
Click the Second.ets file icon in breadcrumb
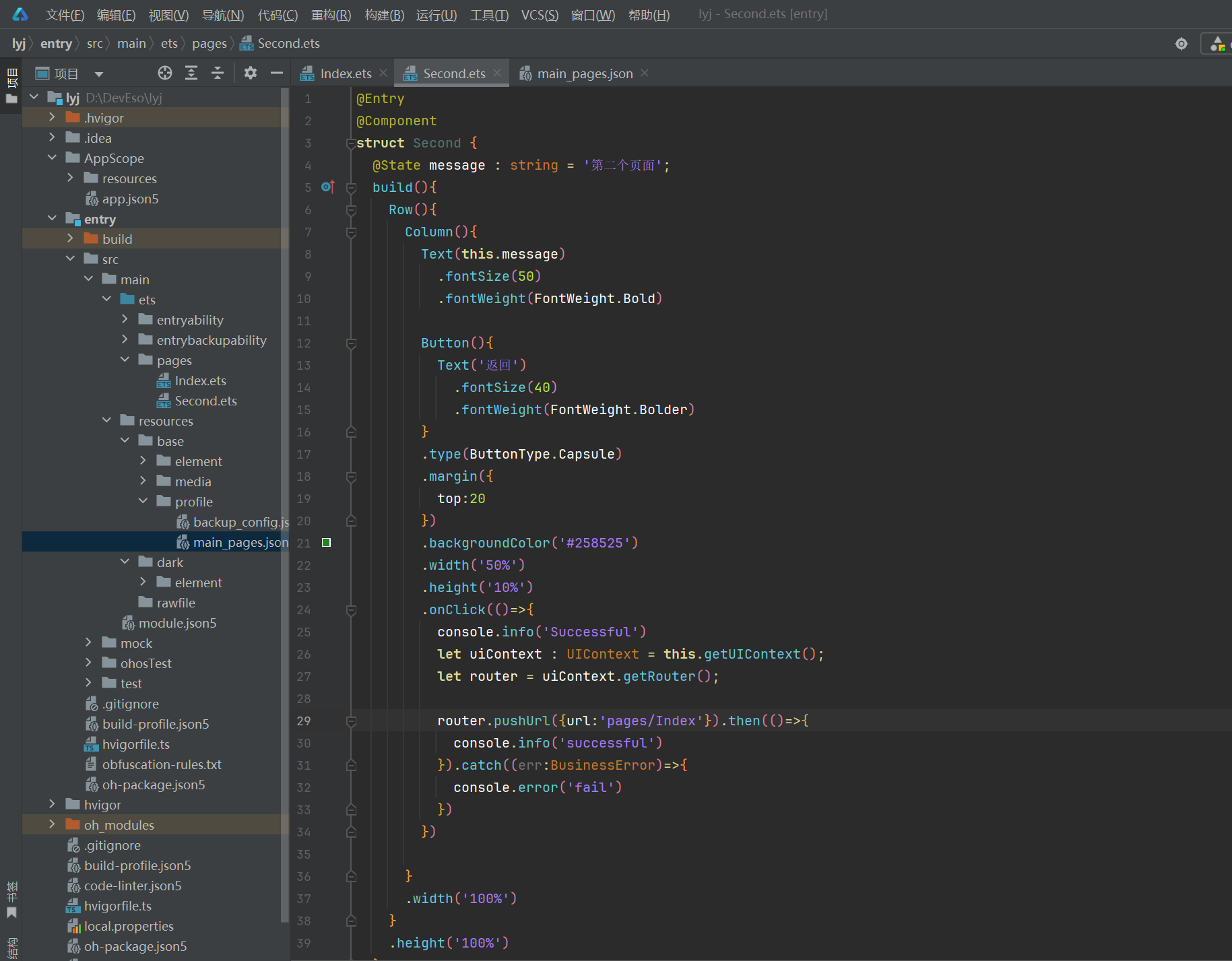point(247,44)
